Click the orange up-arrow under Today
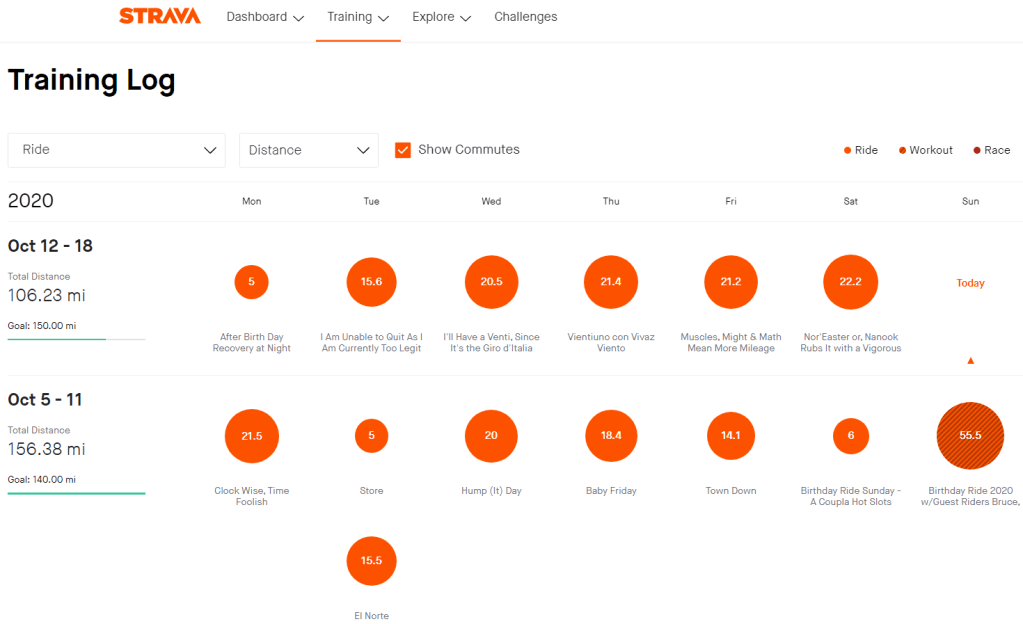The image size is (1023, 624). (970, 360)
